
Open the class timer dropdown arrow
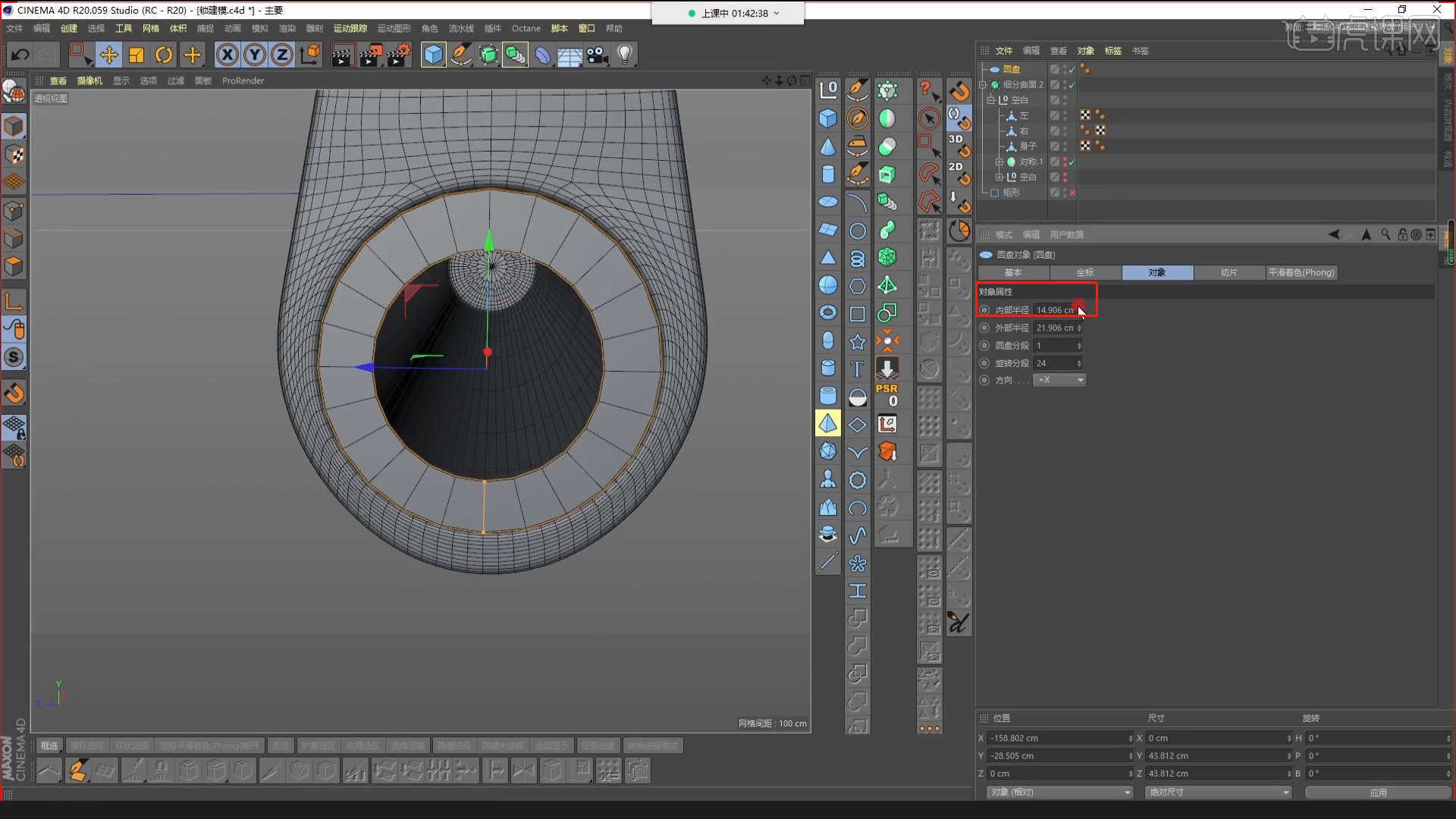[777, 14]
